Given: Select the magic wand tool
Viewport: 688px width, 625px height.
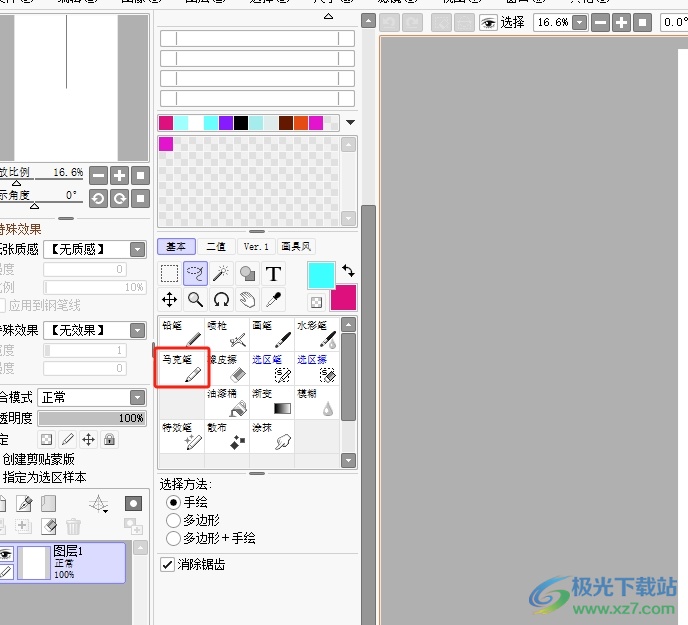Looking at the screenshot, I should pos(221,274).
